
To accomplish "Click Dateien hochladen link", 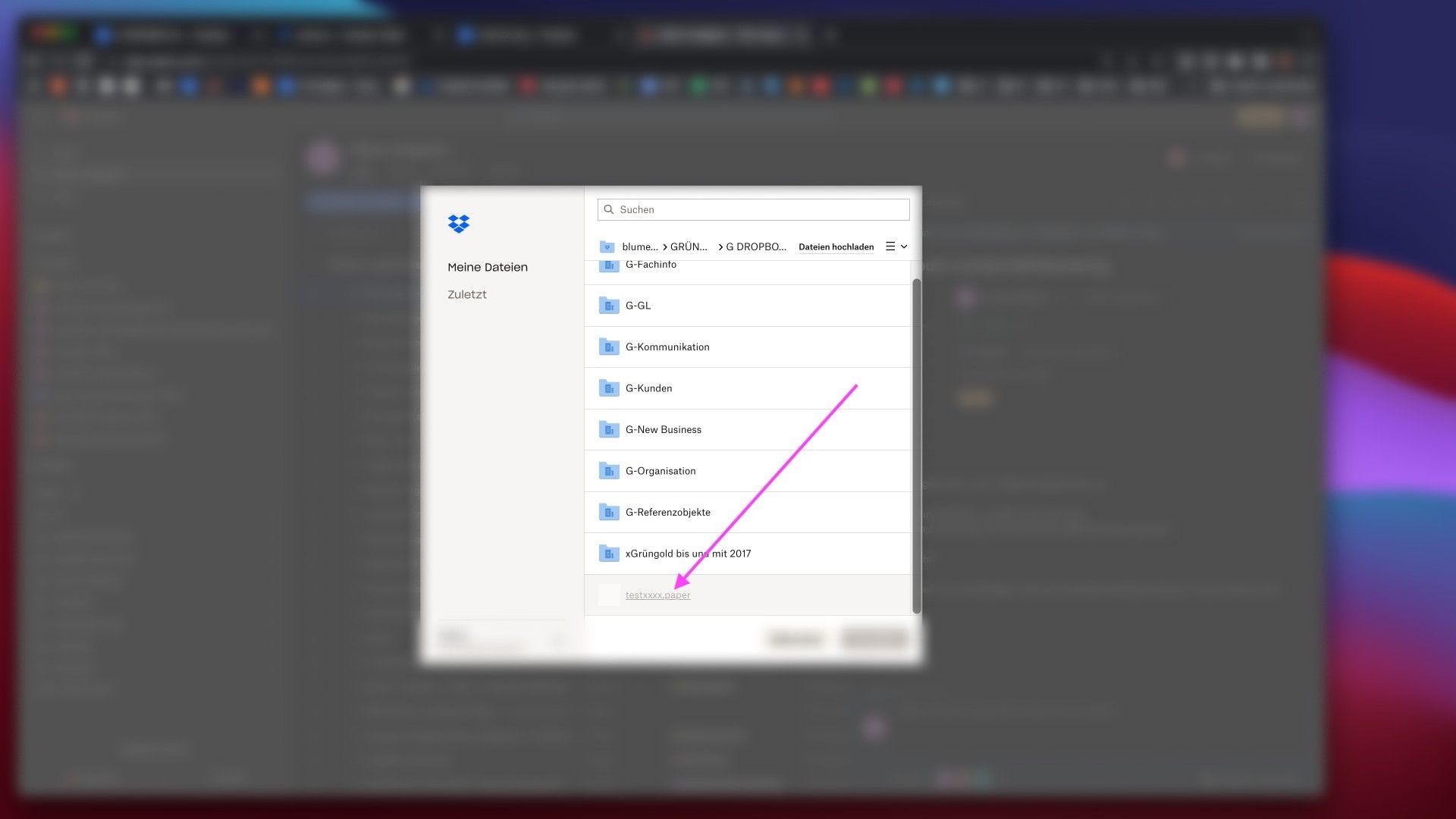I will coord(836,246).
